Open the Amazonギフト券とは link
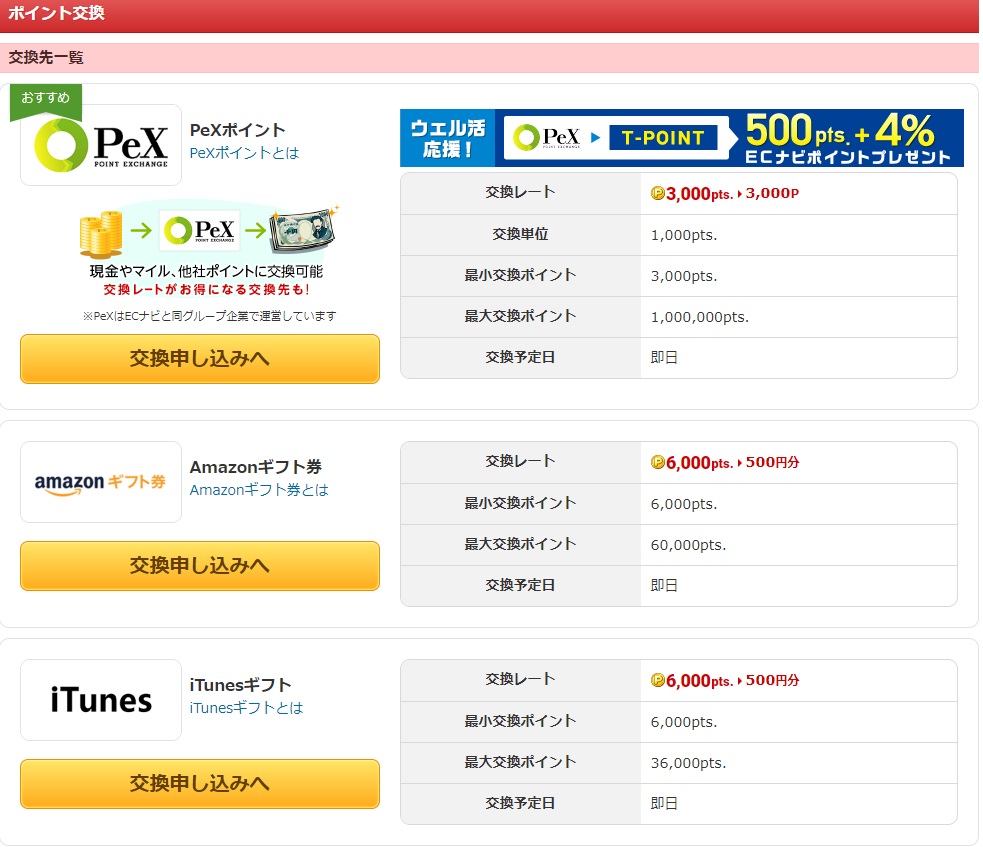The width and height of the screenshot is (983, 847). pyautogui.click(x=259, y=490)
